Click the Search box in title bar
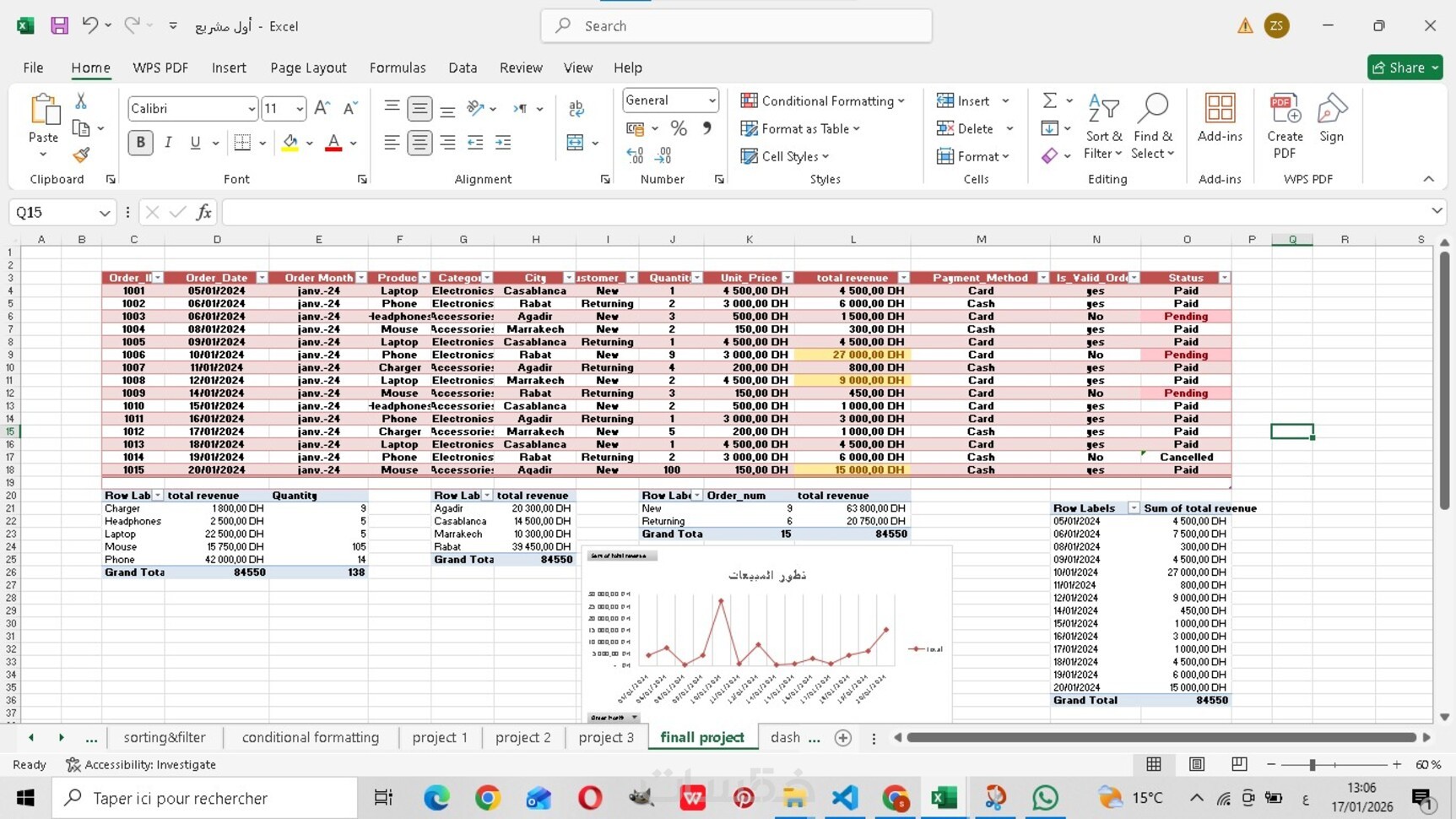 click(x=736, y=25)
